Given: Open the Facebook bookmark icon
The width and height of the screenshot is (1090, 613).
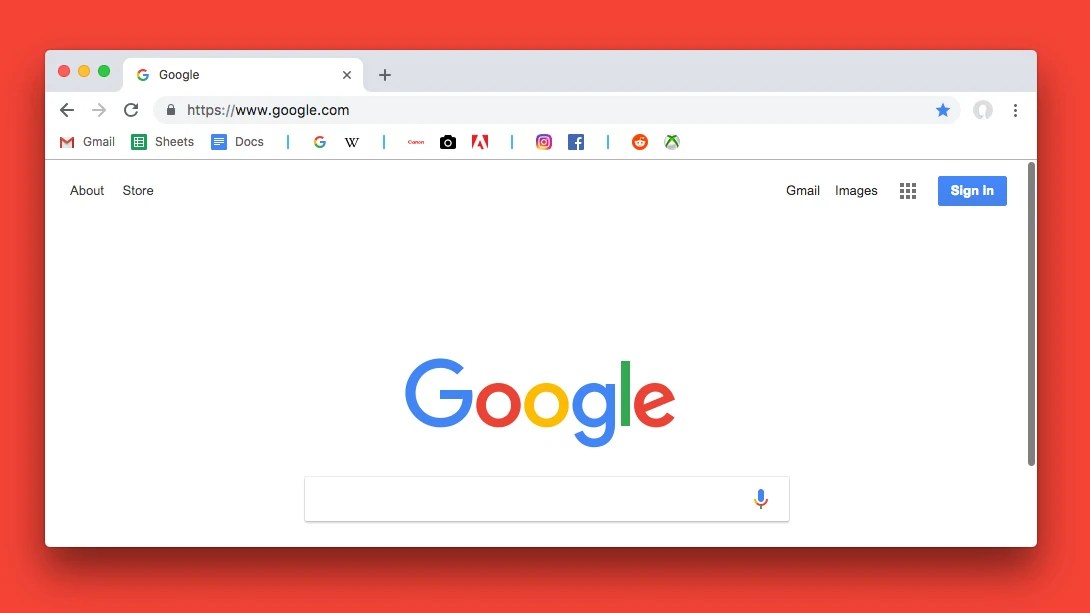Looking at the screenshot, I should click(x=576, y=142).
